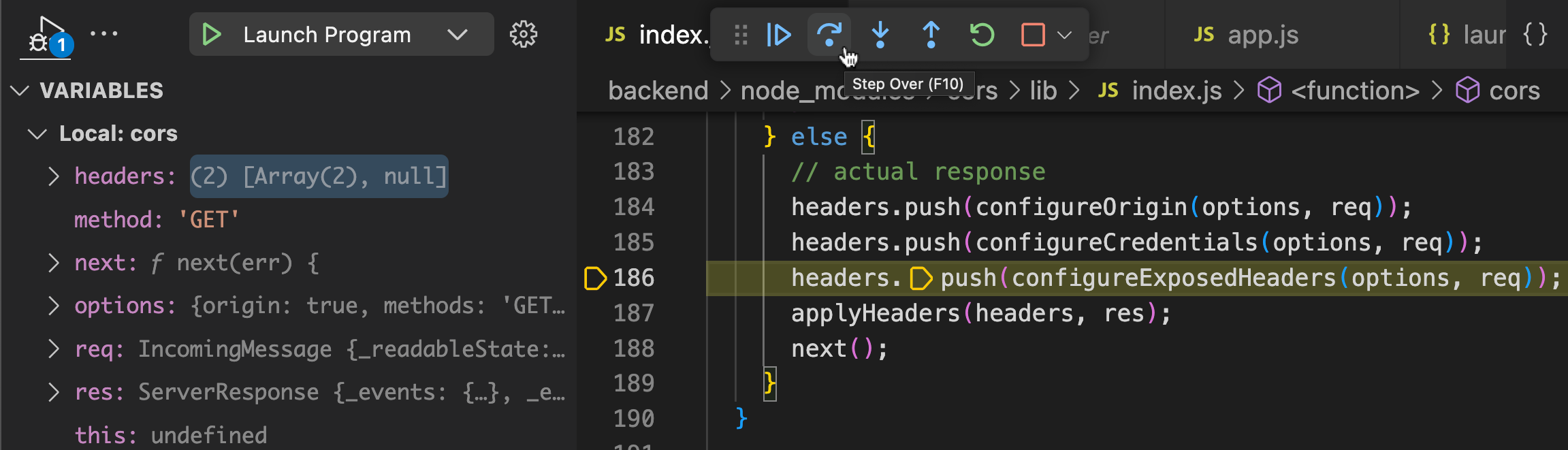Start debugging with the green play button
The image size is (1568, 450).
211,34
